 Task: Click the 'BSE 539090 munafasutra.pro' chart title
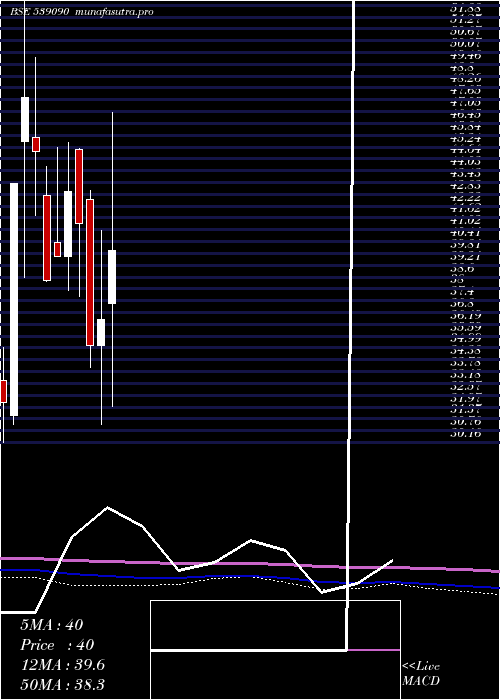click(82, 12)
